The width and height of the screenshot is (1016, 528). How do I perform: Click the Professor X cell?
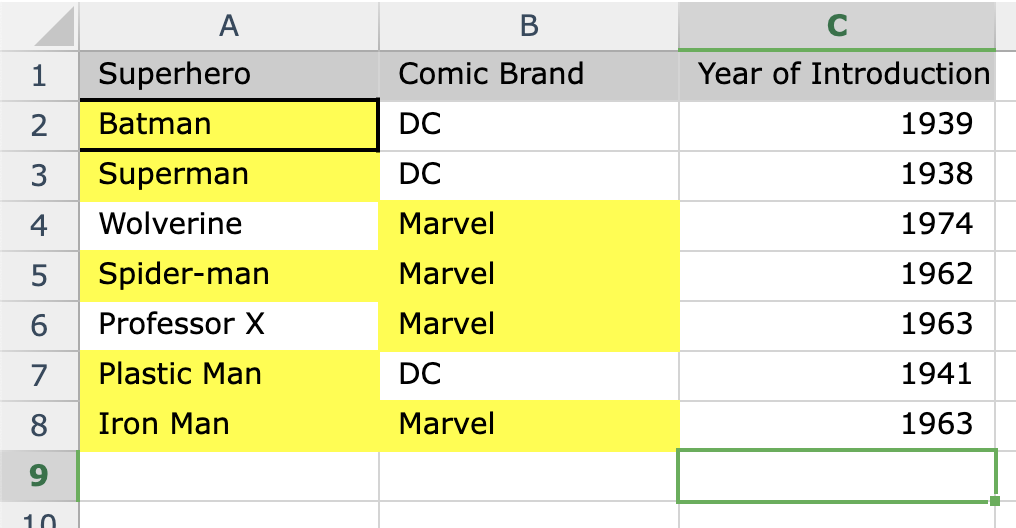click(x=229, y=325)
